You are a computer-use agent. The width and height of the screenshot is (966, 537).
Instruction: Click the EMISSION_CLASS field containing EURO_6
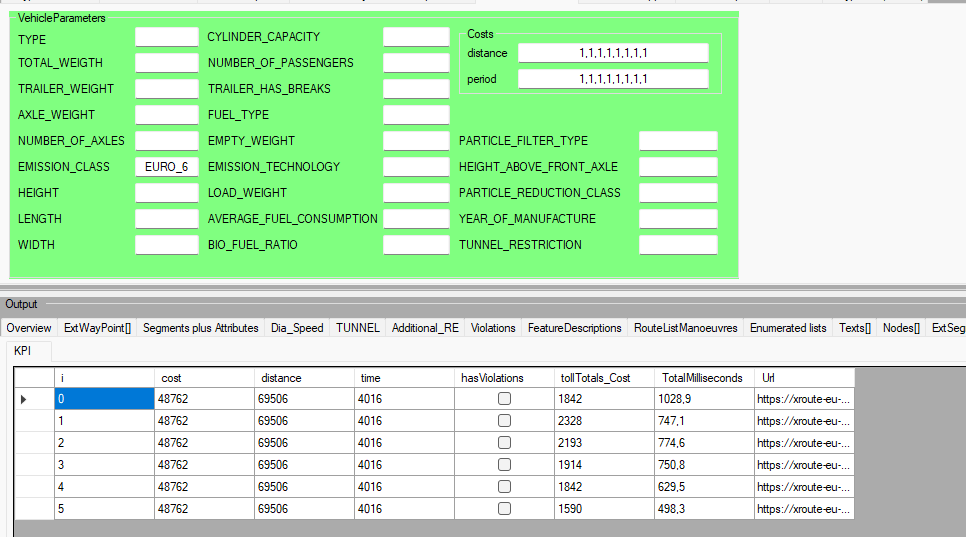pyautogui.click(x=167, y=167)
